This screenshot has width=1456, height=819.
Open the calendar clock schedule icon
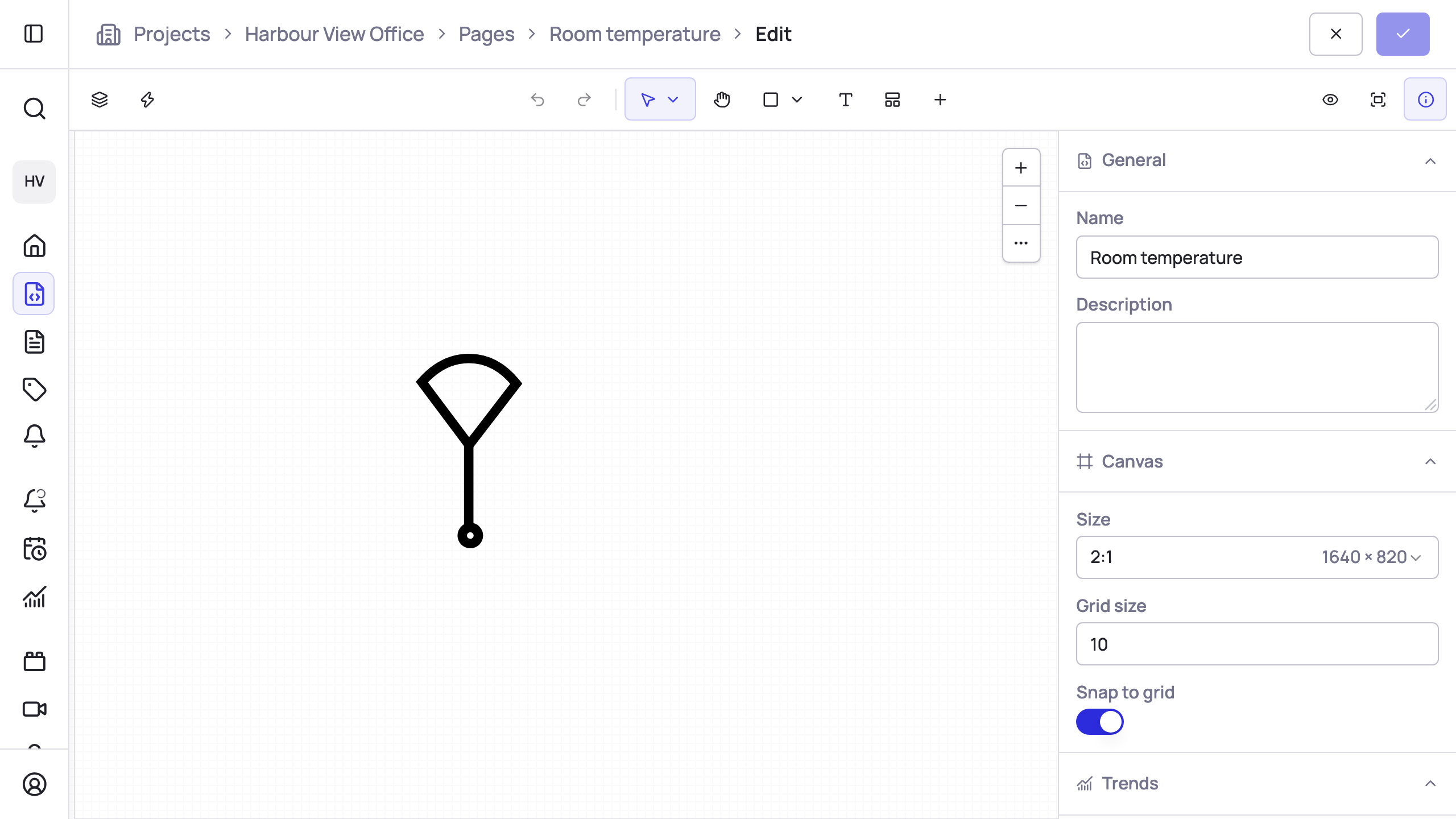coord(34,549)
